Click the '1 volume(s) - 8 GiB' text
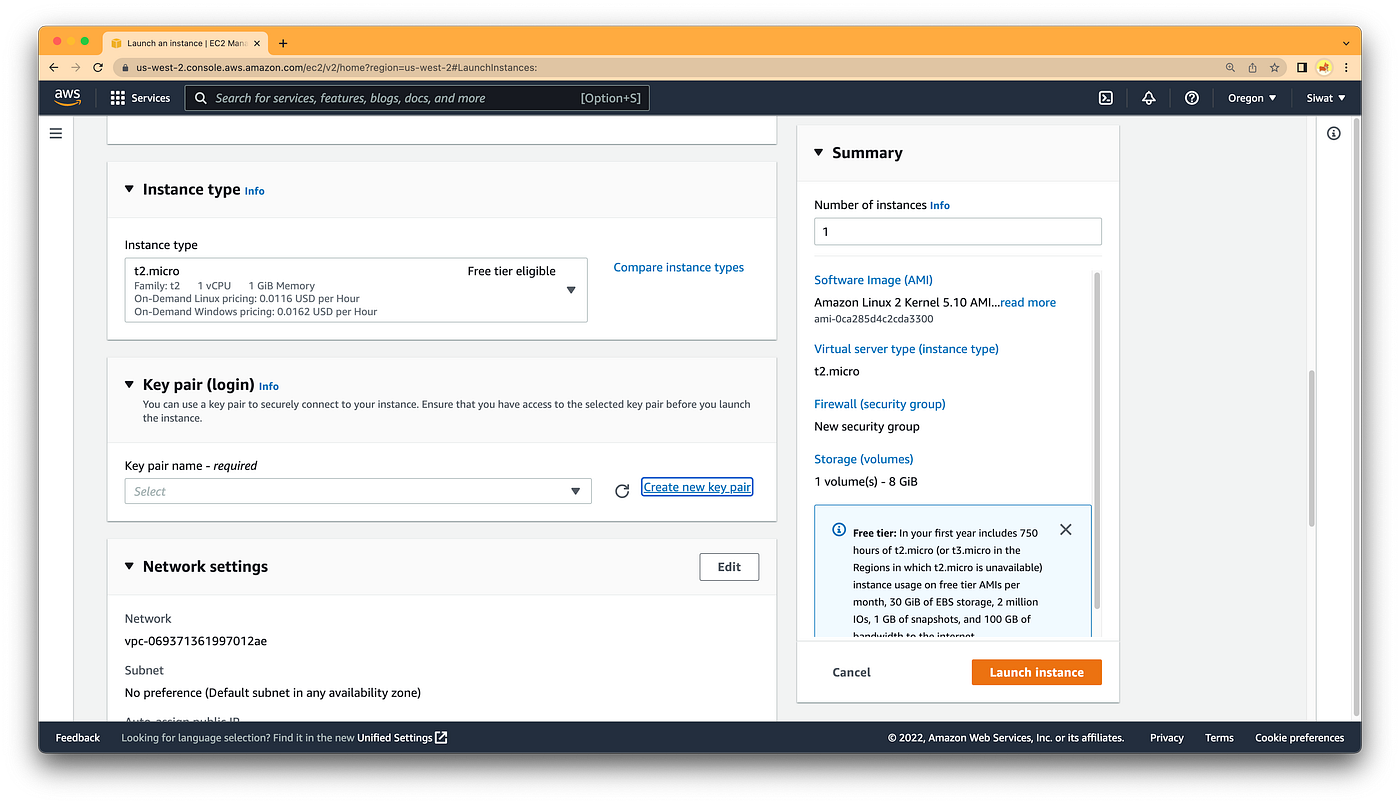The width and height of the screenshot is (1400, 804). tap(866, 481)
